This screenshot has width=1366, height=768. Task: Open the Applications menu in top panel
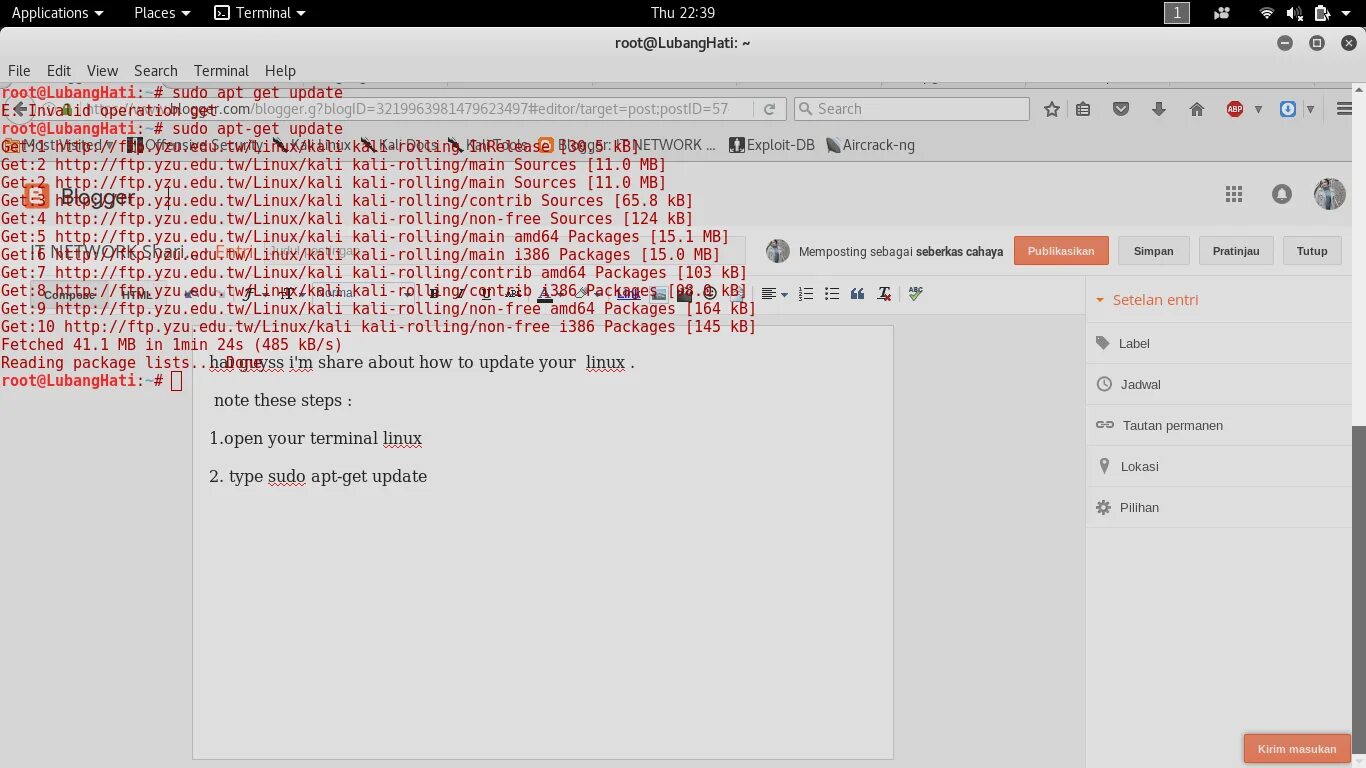tap(57, 13)
